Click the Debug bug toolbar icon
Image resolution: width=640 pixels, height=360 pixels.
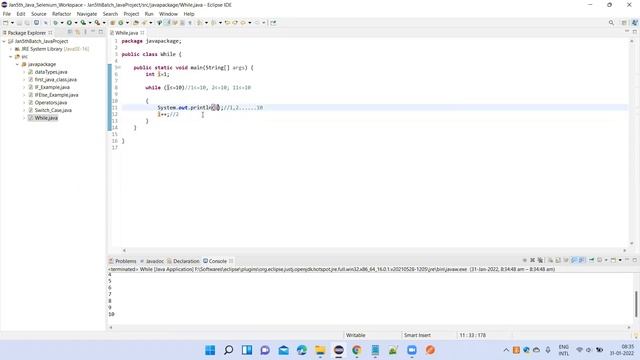(56, 23)
